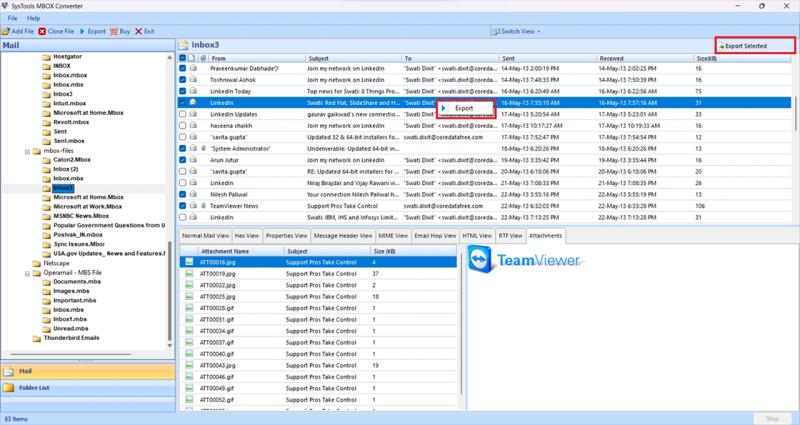Select the Hostgator folder icon
Image resolution: width=800 pixels, height=425 pixels.
46,57
